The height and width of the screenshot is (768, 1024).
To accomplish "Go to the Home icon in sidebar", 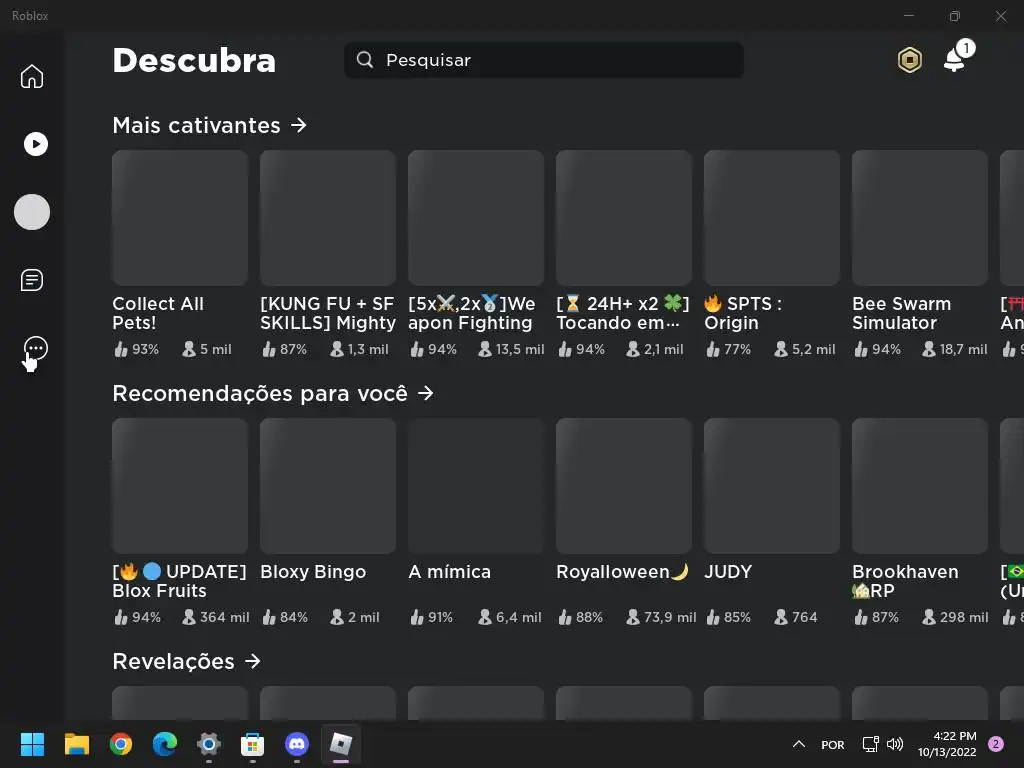I will pyautogui.click(x=31, y=76).
